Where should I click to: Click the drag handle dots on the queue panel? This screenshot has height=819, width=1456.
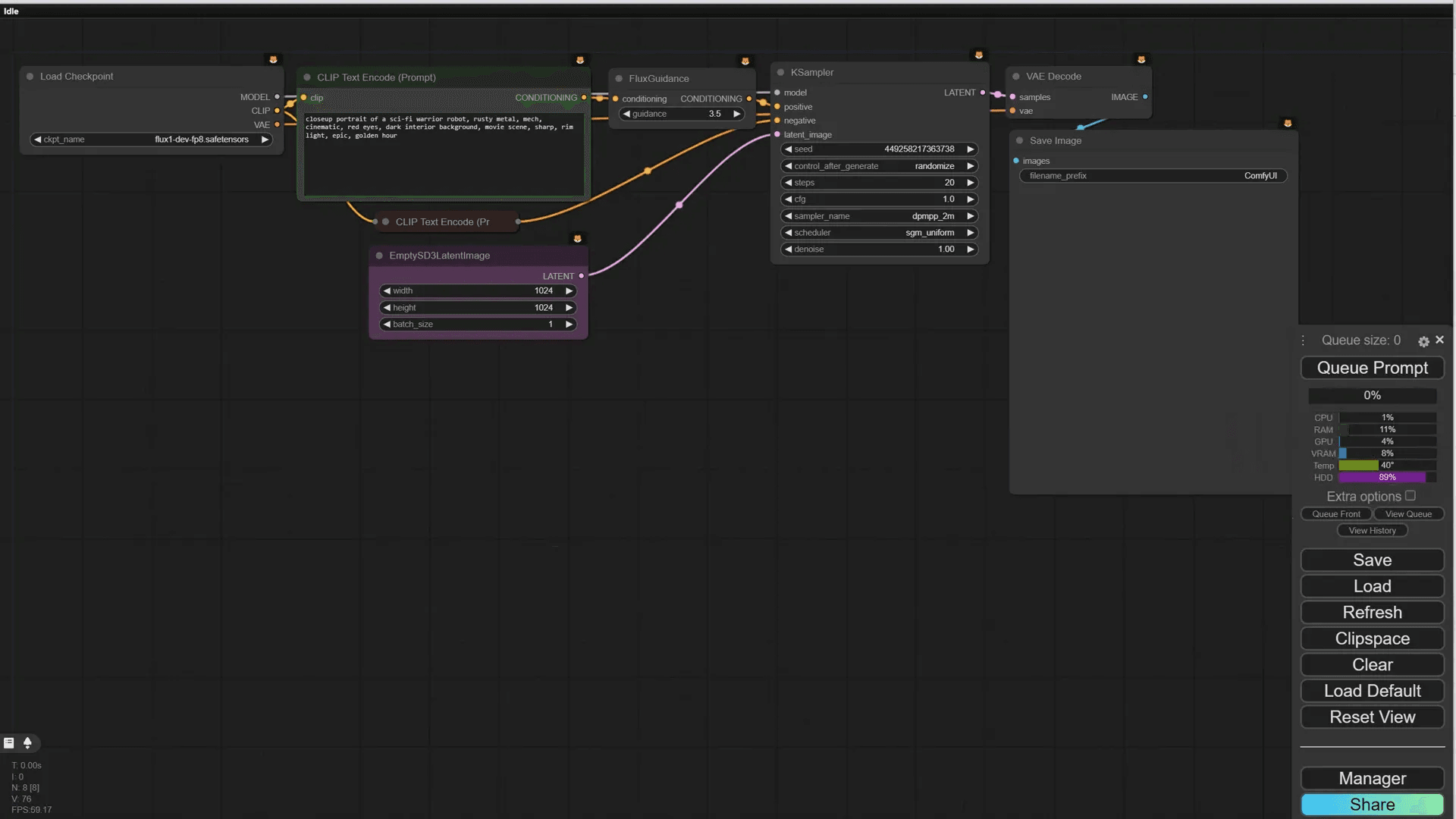pyautogui.click(x=1303, y=340)
